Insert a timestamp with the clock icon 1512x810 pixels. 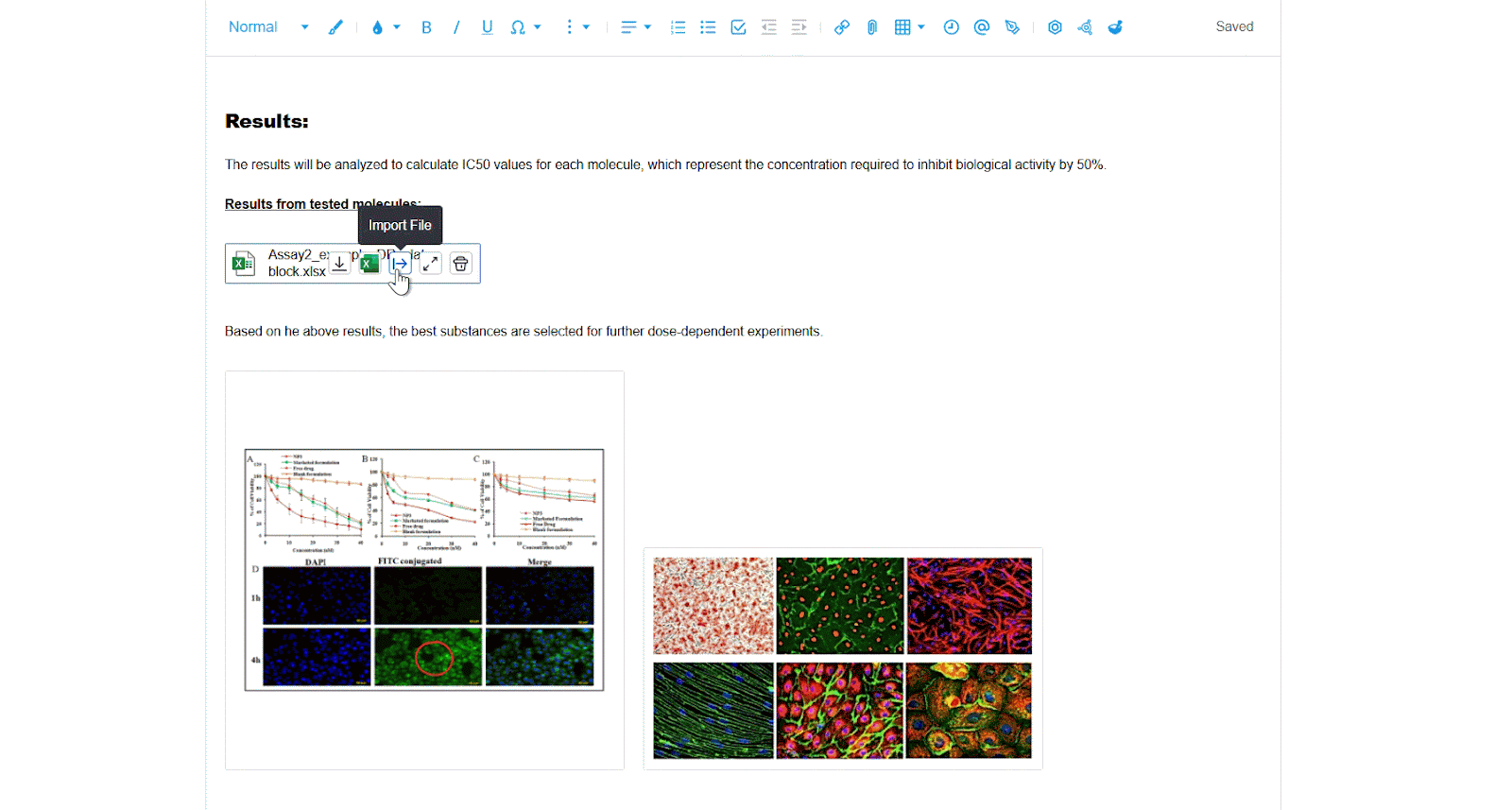coord(951,27)
